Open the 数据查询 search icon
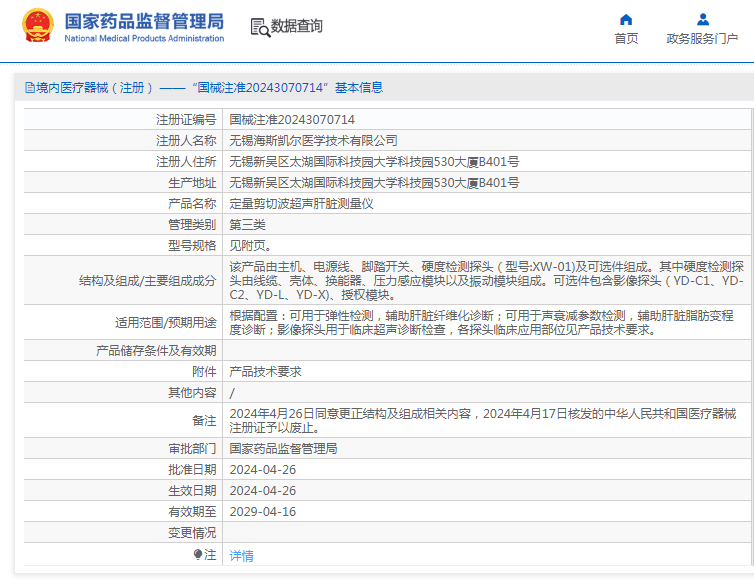Viewport: 754px width, 580px height. (260, 27)
